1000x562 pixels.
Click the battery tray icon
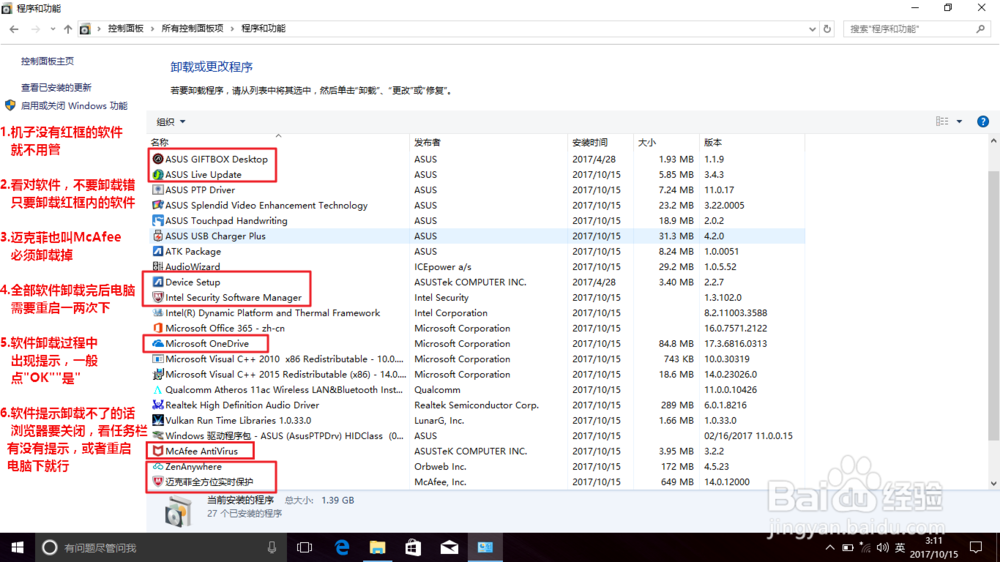(x=847, y=547)
